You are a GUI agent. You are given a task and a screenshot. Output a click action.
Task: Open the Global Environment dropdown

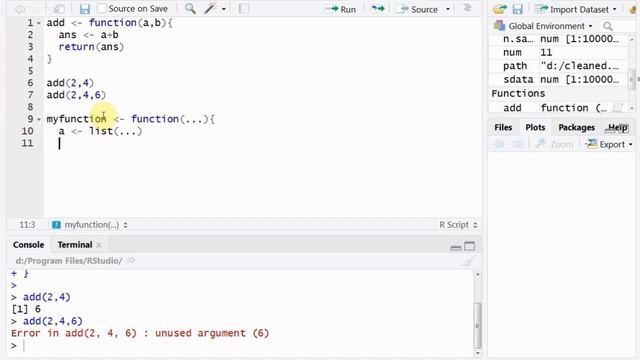pyautogui.click(x=543, y=26)
